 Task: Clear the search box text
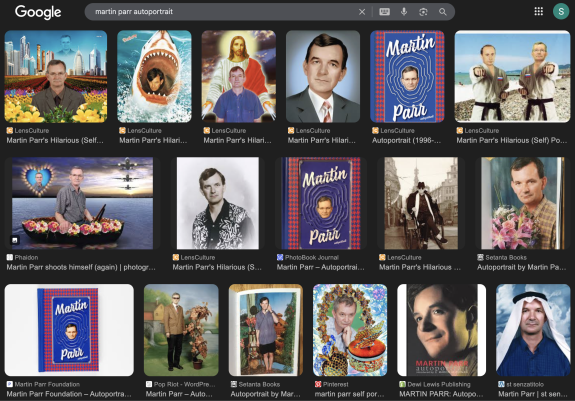[362, 12]
